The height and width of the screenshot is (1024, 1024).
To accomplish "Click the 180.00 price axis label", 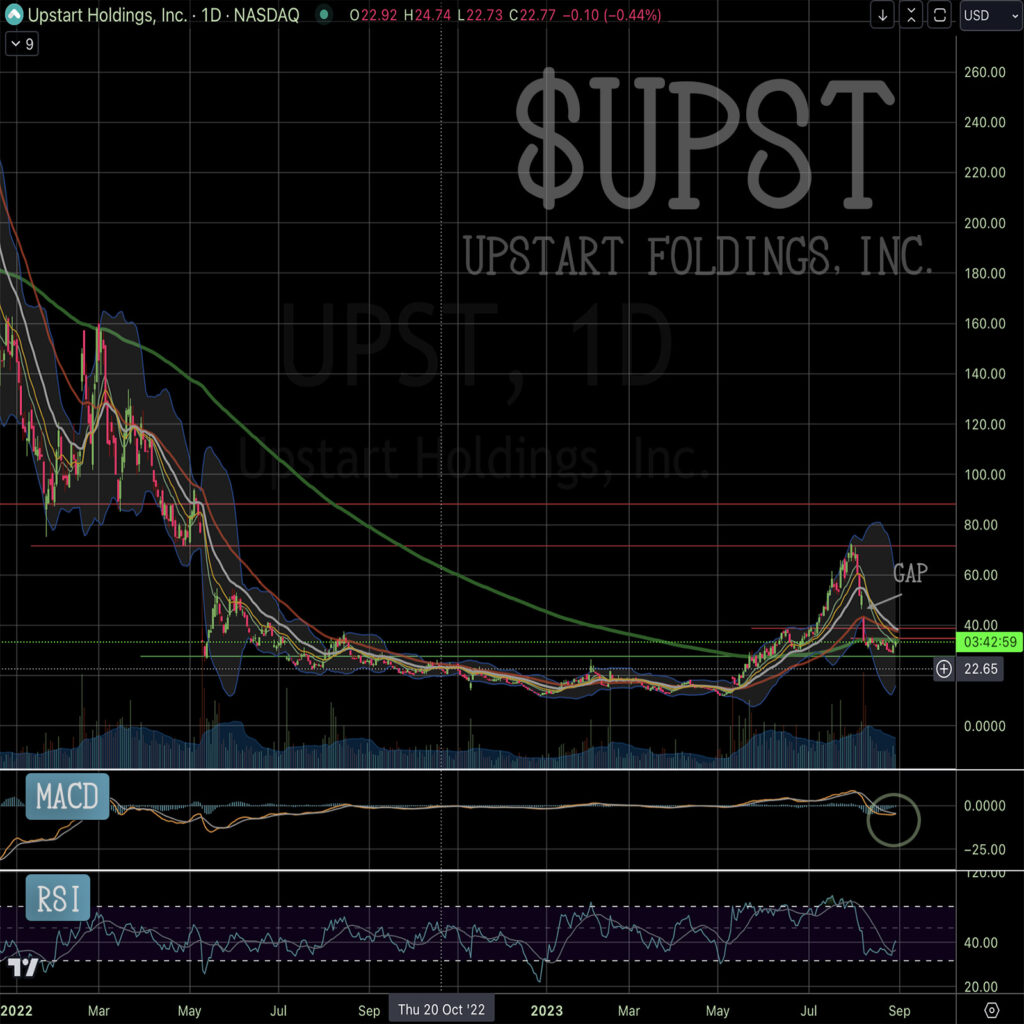I will 985,274.
